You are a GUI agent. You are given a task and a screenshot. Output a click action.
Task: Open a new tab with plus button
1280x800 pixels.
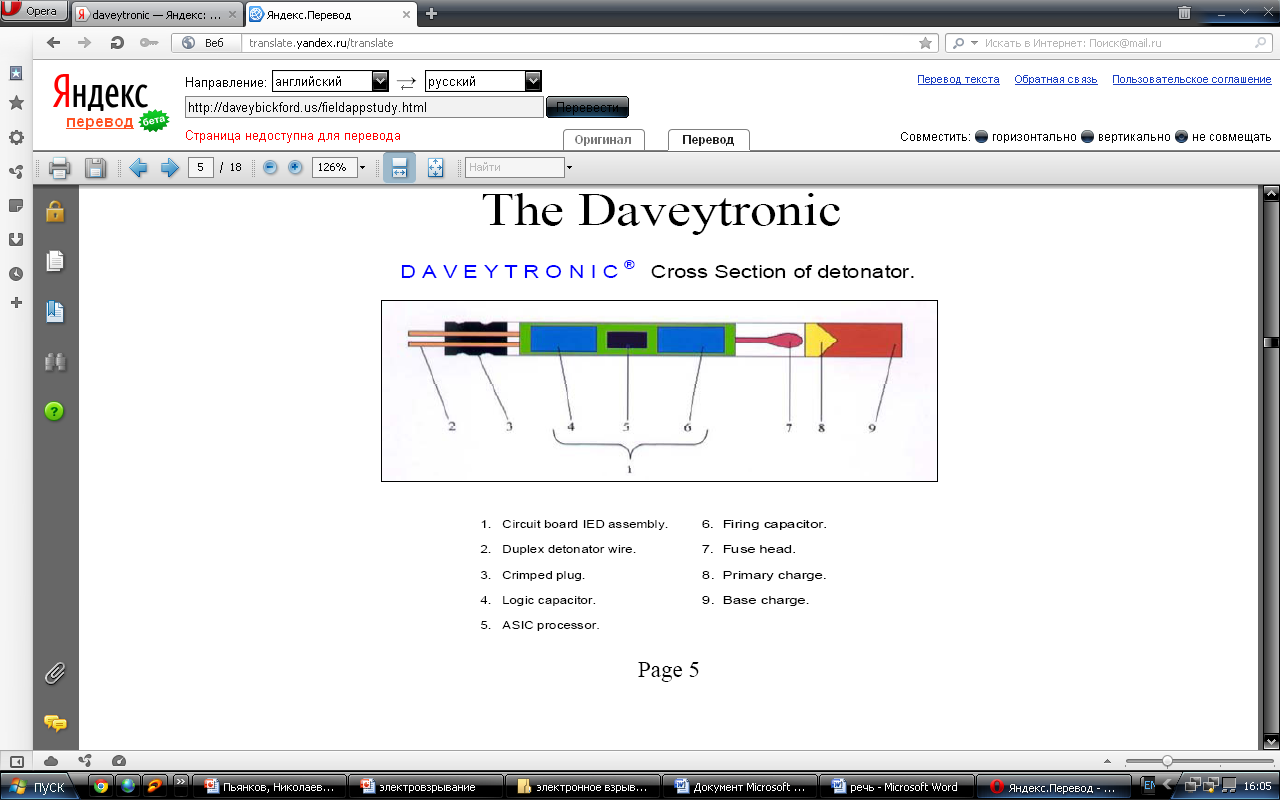431,13
